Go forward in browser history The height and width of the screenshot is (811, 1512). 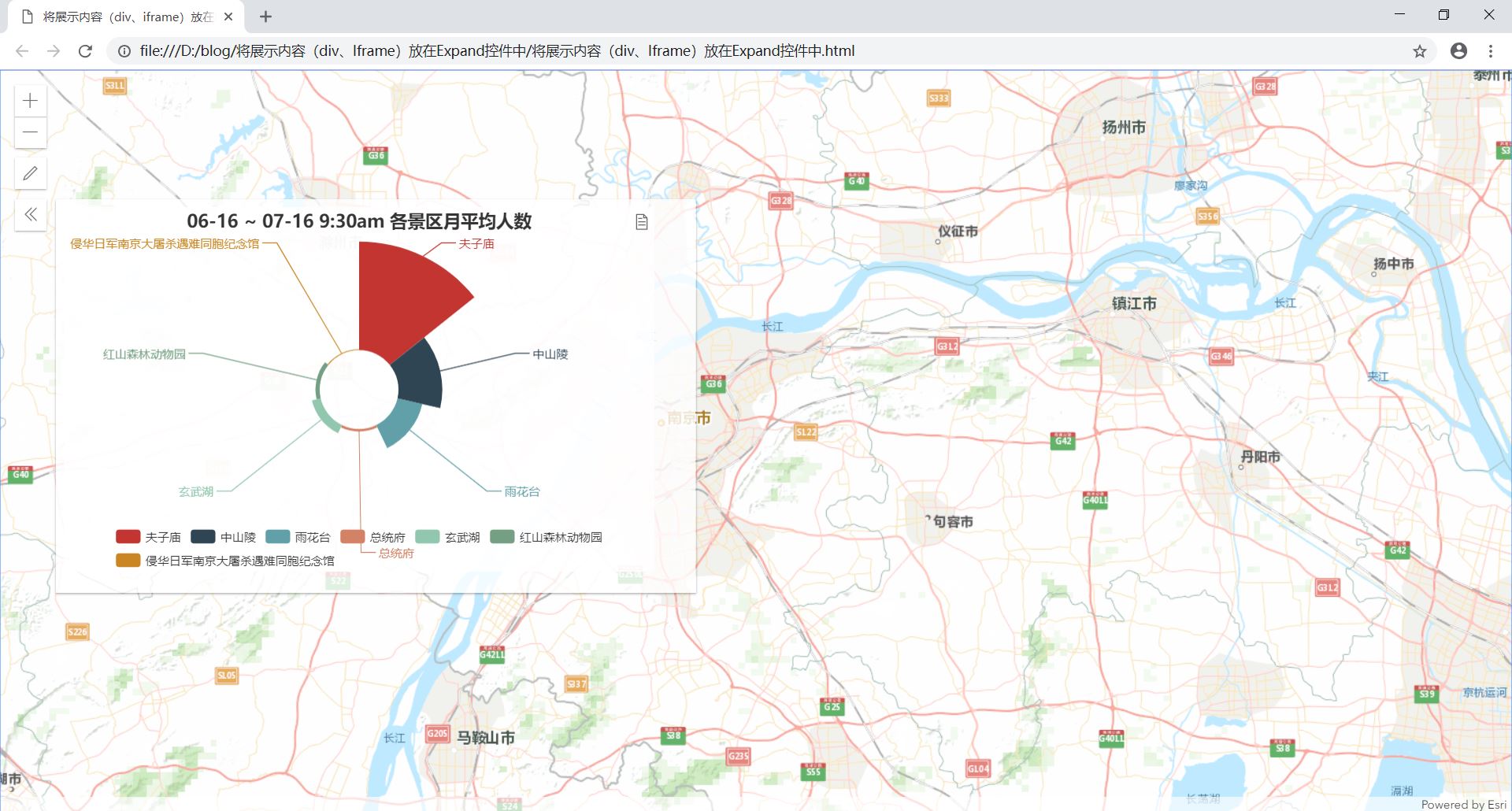tap(54, 51)
